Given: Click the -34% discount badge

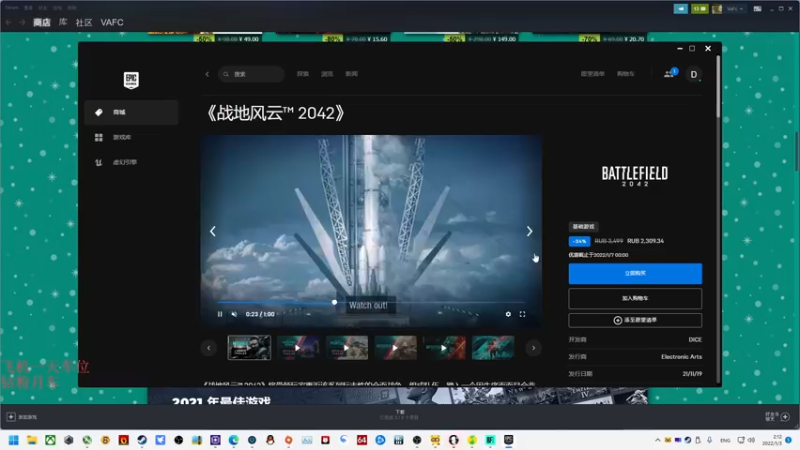Looking at the screenshot, I should click(x=579, y=241).
